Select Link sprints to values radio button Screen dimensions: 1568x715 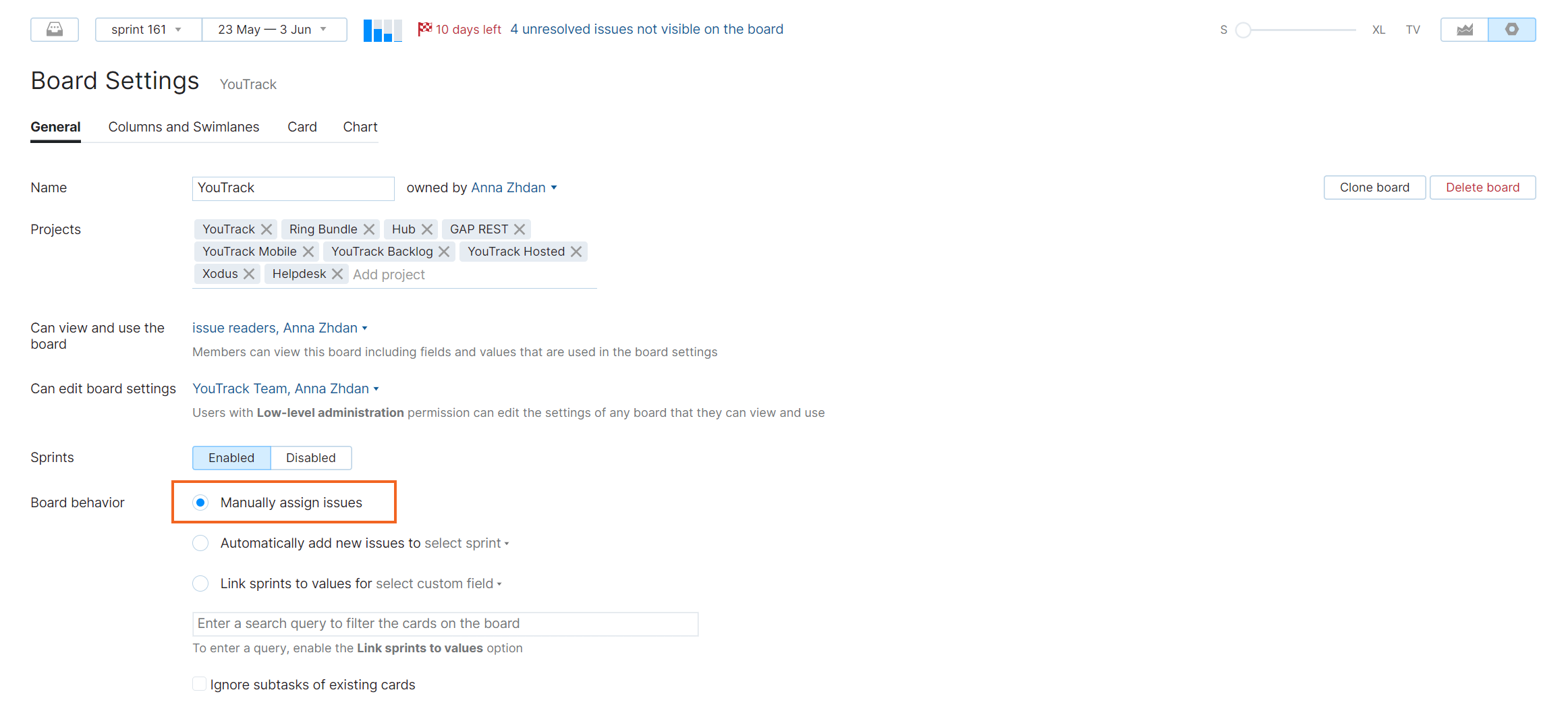tap(200, 583)
